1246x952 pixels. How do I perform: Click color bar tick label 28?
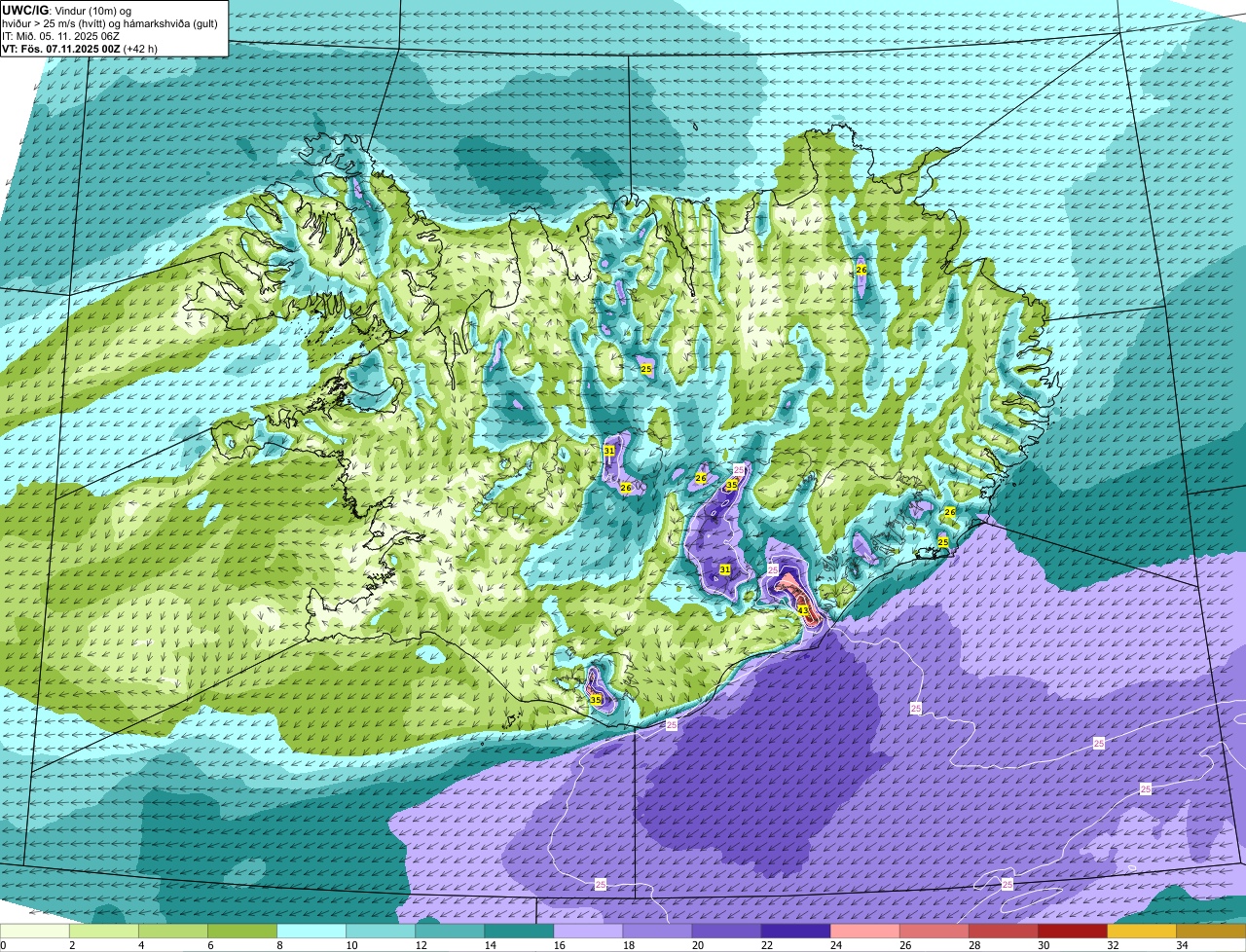click(x=973, y=945)
